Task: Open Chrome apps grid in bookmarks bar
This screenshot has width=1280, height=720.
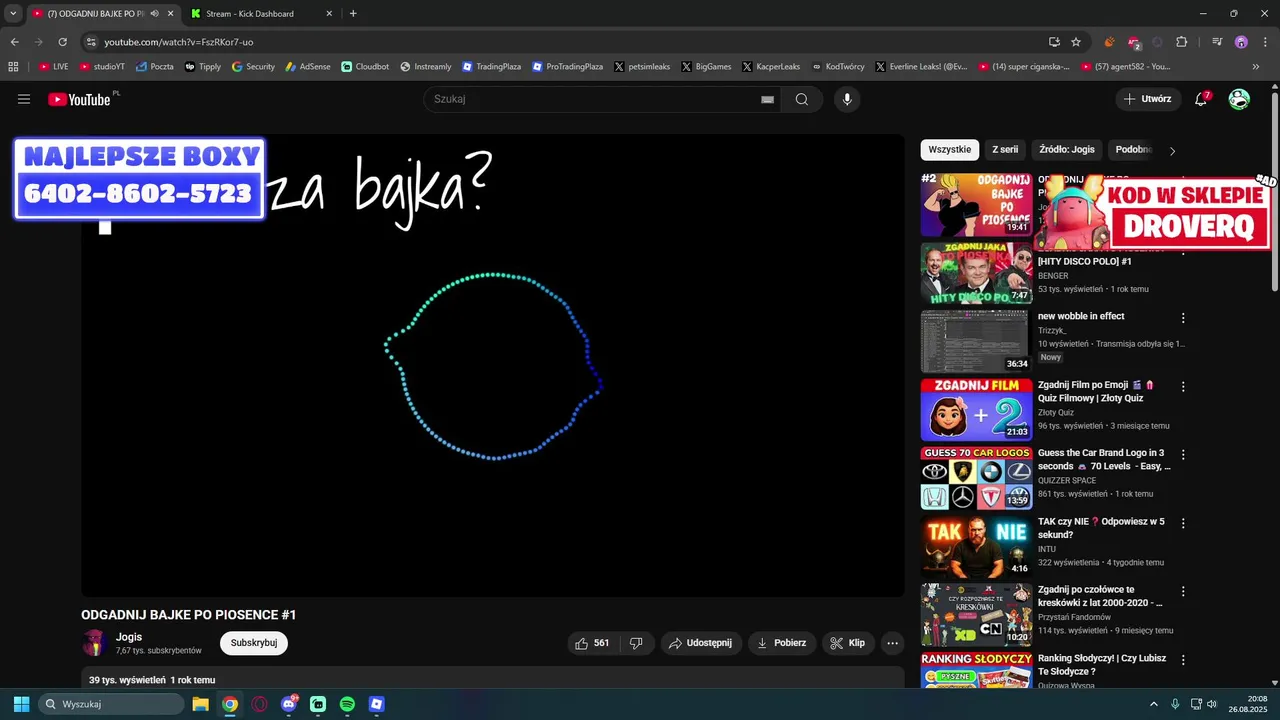Action: [x=13, y=66]
